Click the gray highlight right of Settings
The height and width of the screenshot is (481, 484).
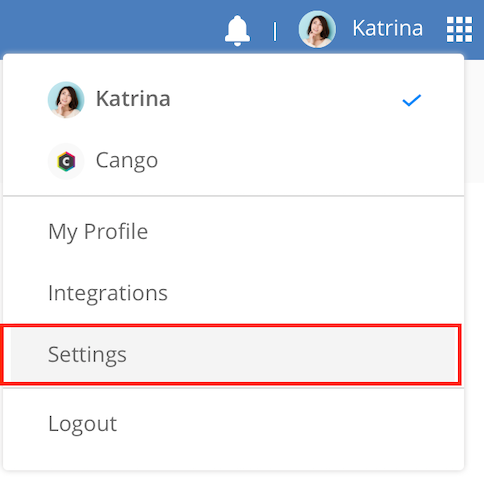[x=290, y=355]
